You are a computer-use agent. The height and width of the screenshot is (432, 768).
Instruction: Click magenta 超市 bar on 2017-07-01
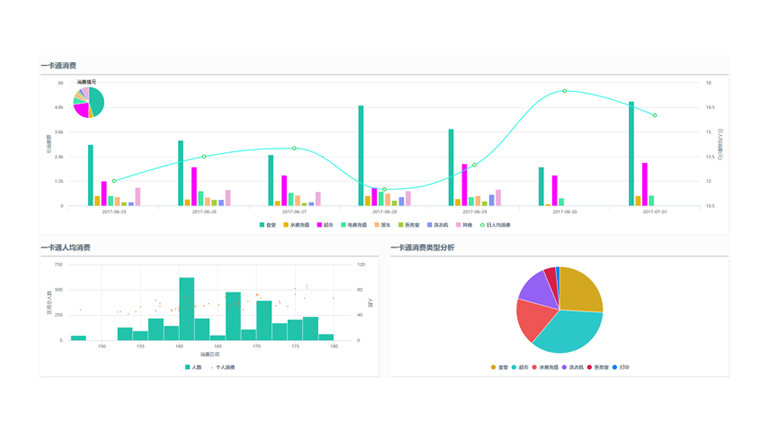click(645, 184)
